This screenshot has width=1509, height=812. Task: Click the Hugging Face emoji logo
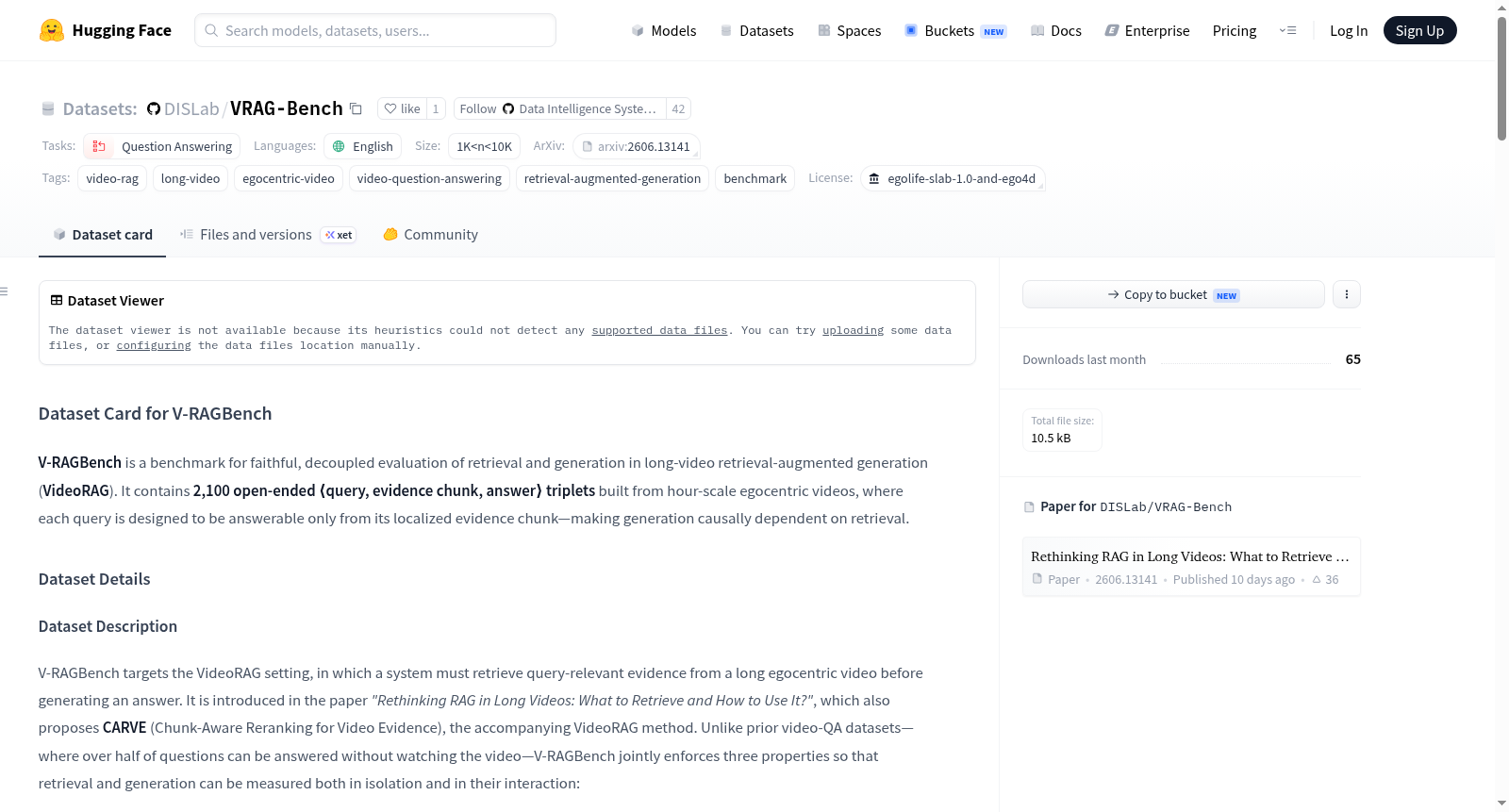pyautogui.click(x=52, y=30)
